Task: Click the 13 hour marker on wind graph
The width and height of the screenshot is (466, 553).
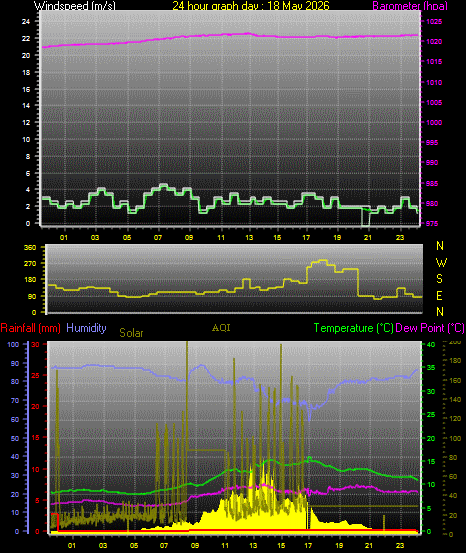Action: click(249, 237)
